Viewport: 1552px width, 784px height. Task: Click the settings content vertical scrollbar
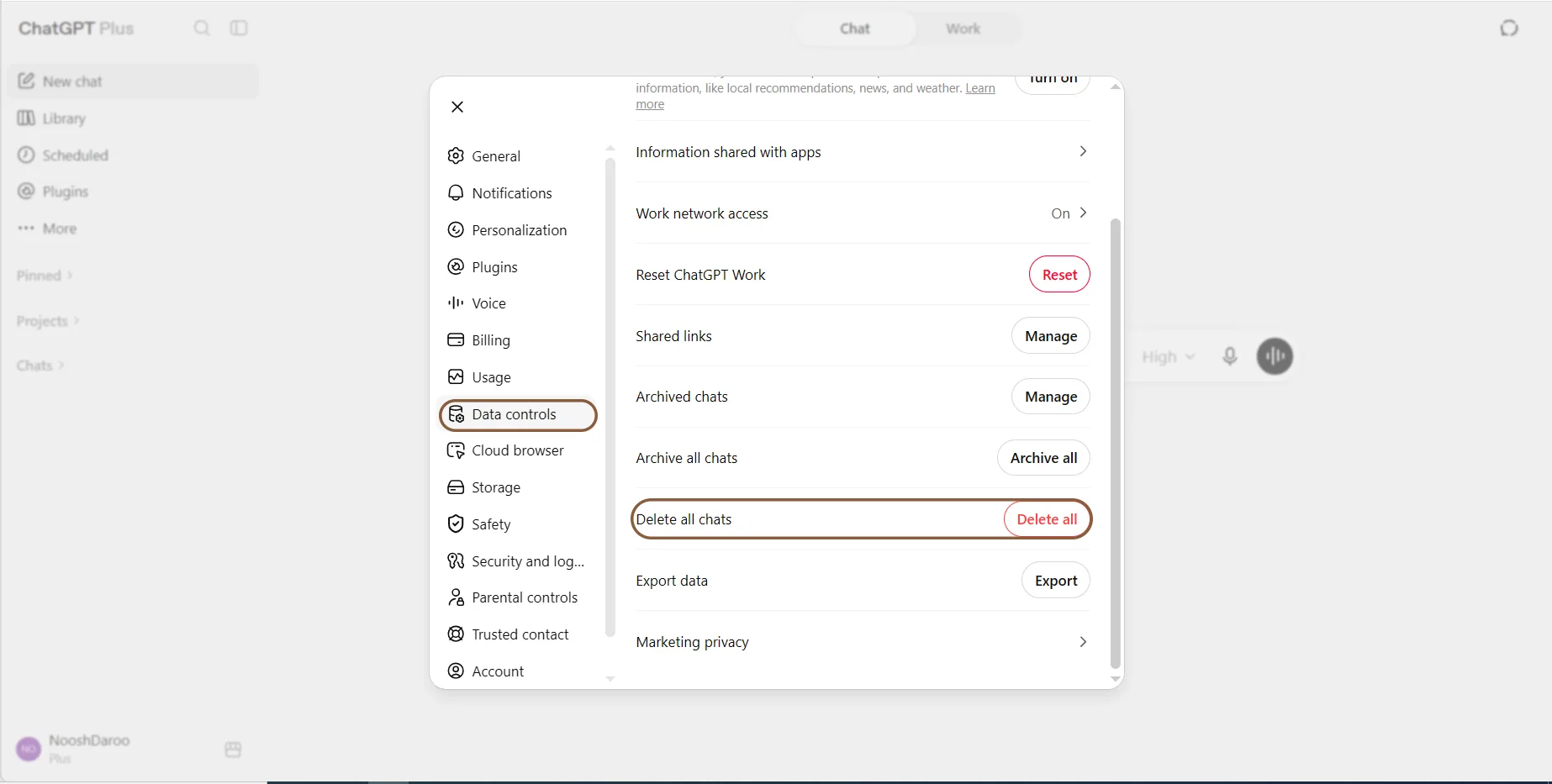tap(1116, 443)
